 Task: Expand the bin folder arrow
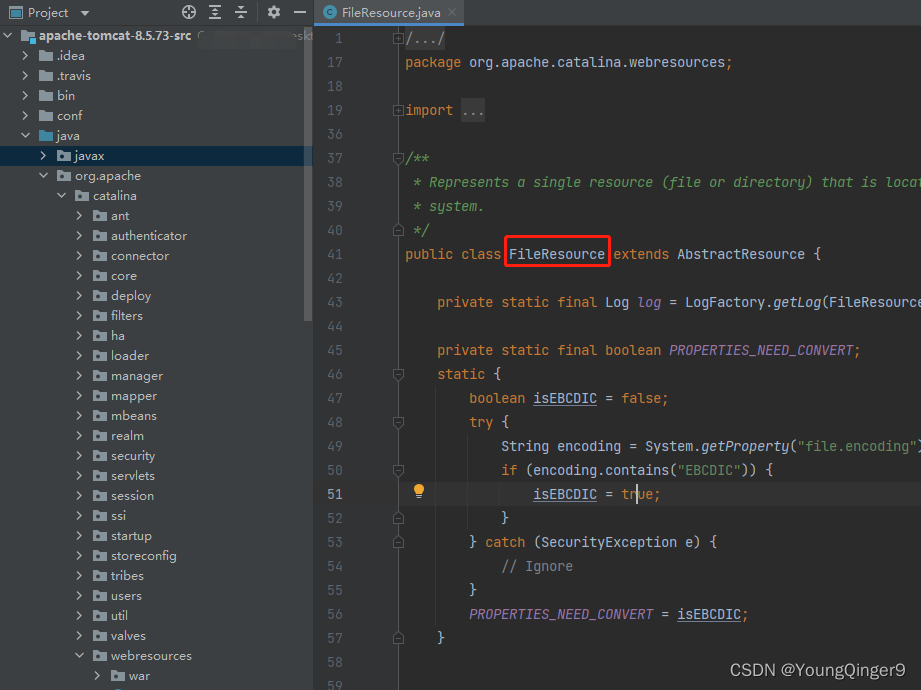[25, 96]
